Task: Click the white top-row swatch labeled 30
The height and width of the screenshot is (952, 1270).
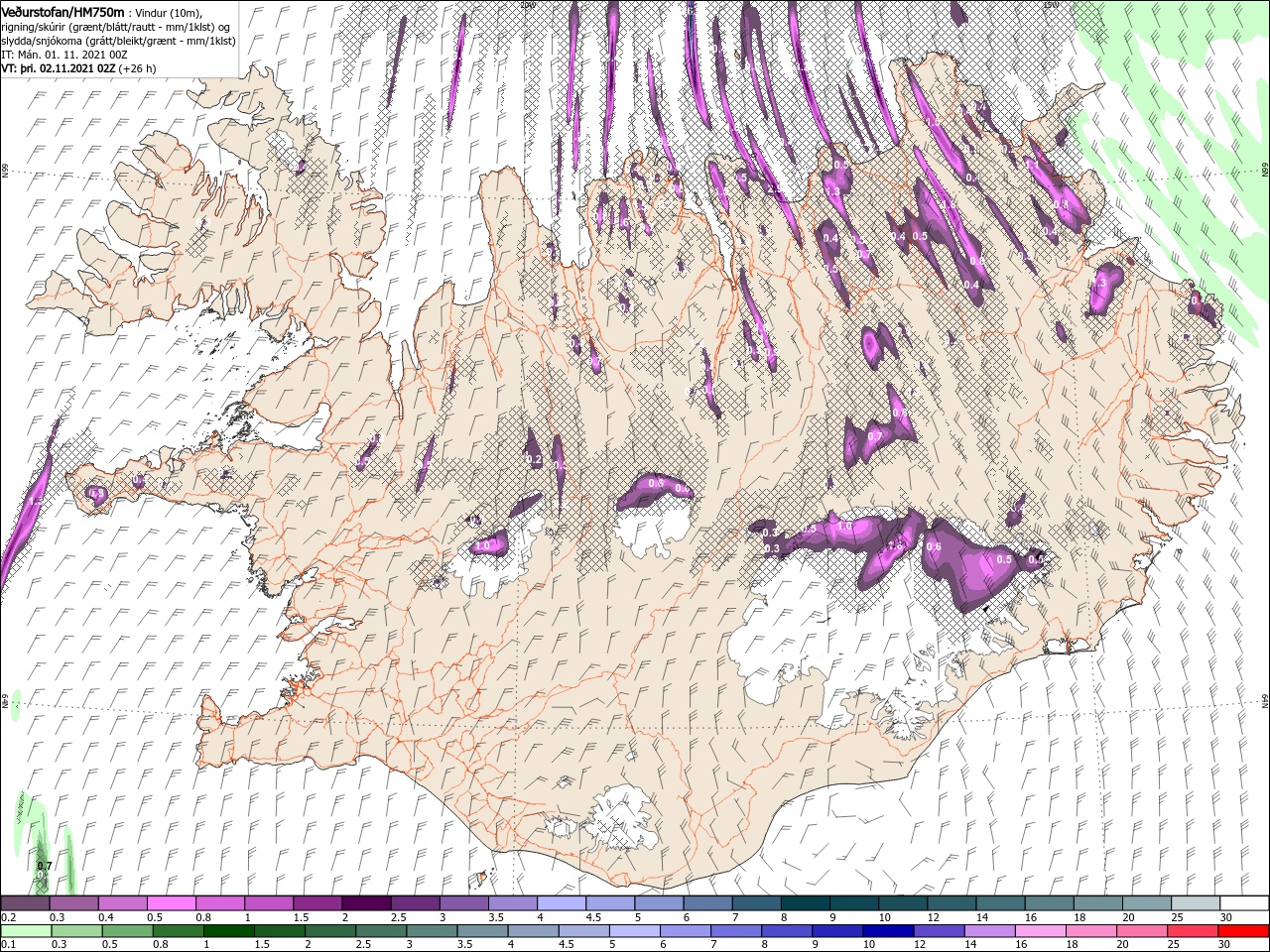Action: point(1242,903)
